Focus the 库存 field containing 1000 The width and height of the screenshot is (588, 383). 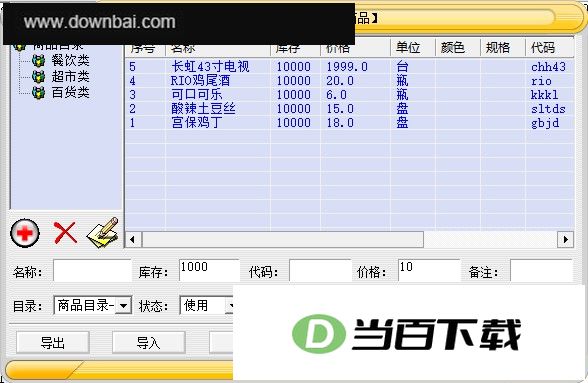click(x=209, y=270)
